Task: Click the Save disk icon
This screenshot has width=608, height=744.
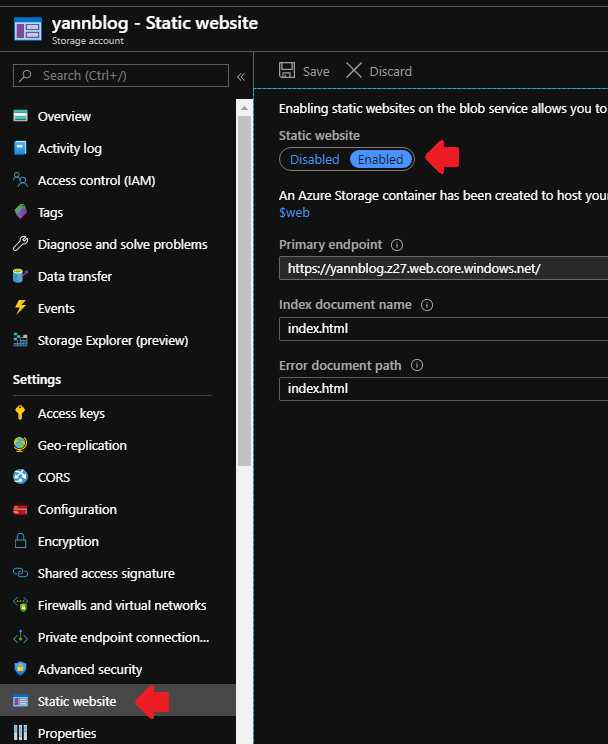Action: click(x=287, y=71)
